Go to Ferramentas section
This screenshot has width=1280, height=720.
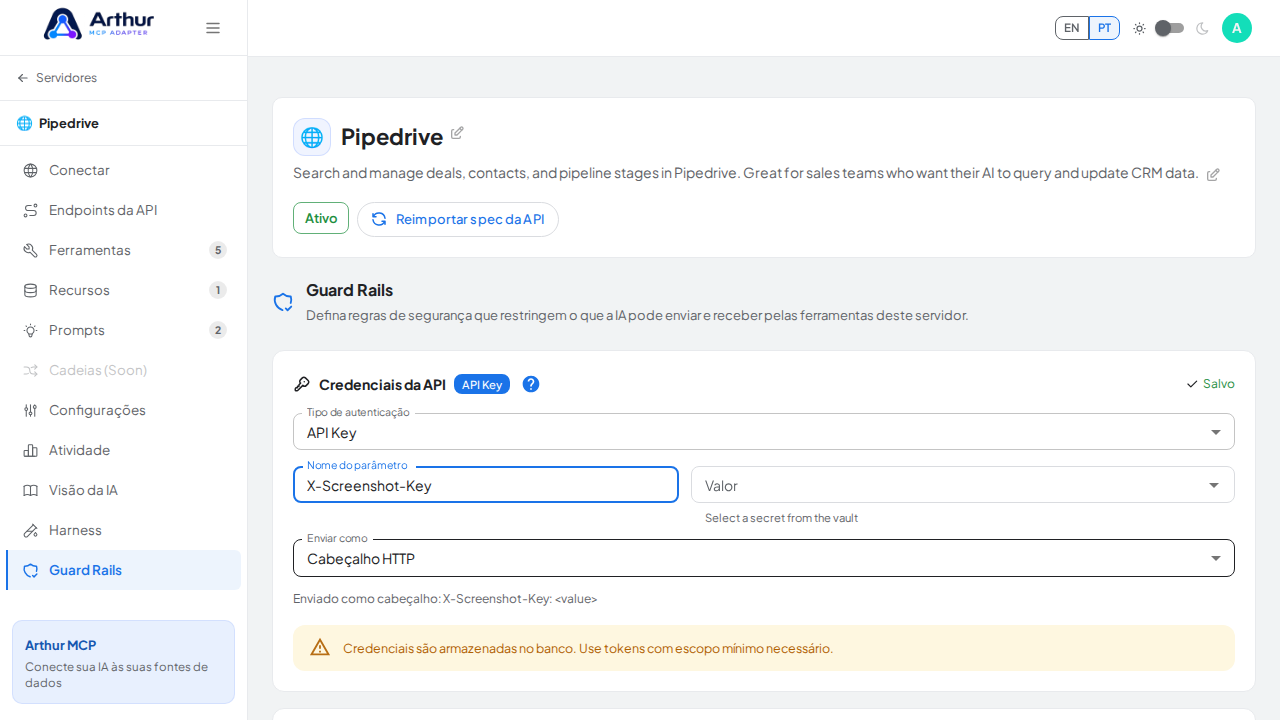pos(123,250)
